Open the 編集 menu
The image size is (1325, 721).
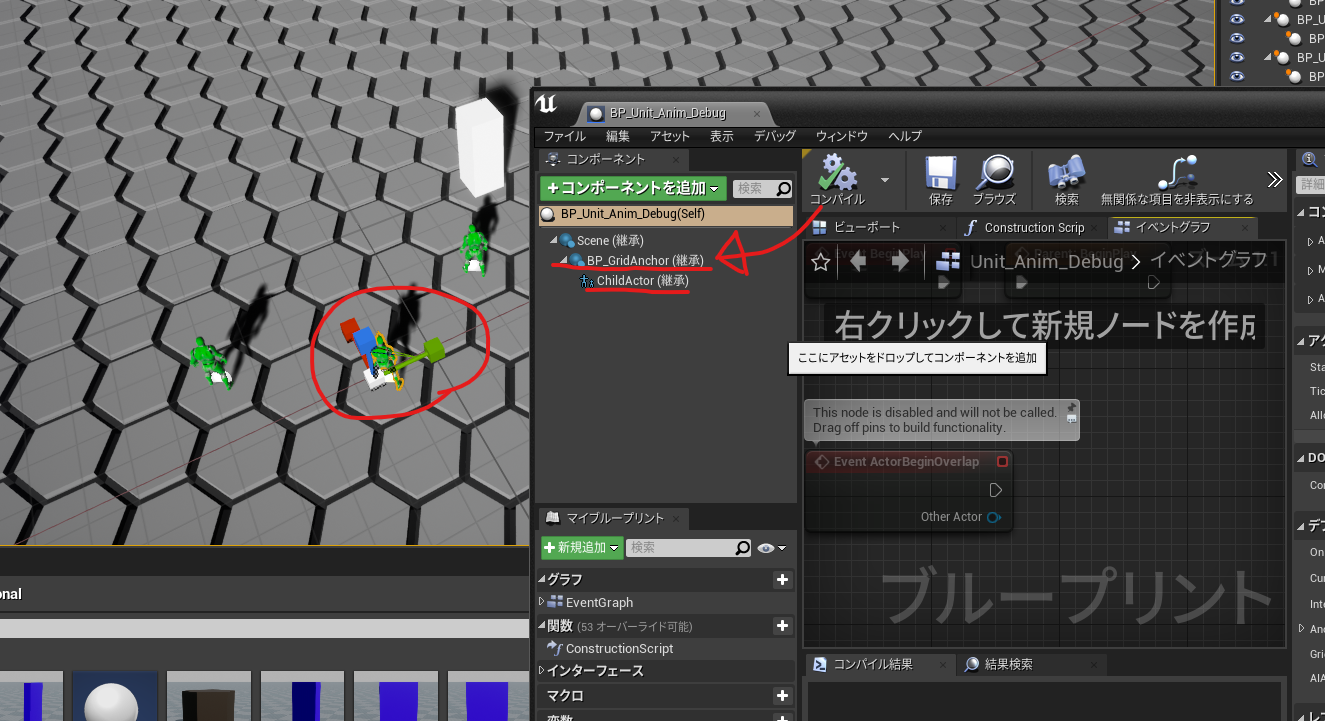(x=618, y=136)
